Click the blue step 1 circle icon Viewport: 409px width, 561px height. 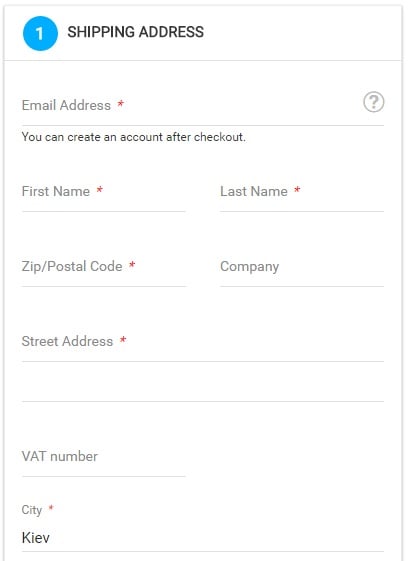tap(40, 33)
